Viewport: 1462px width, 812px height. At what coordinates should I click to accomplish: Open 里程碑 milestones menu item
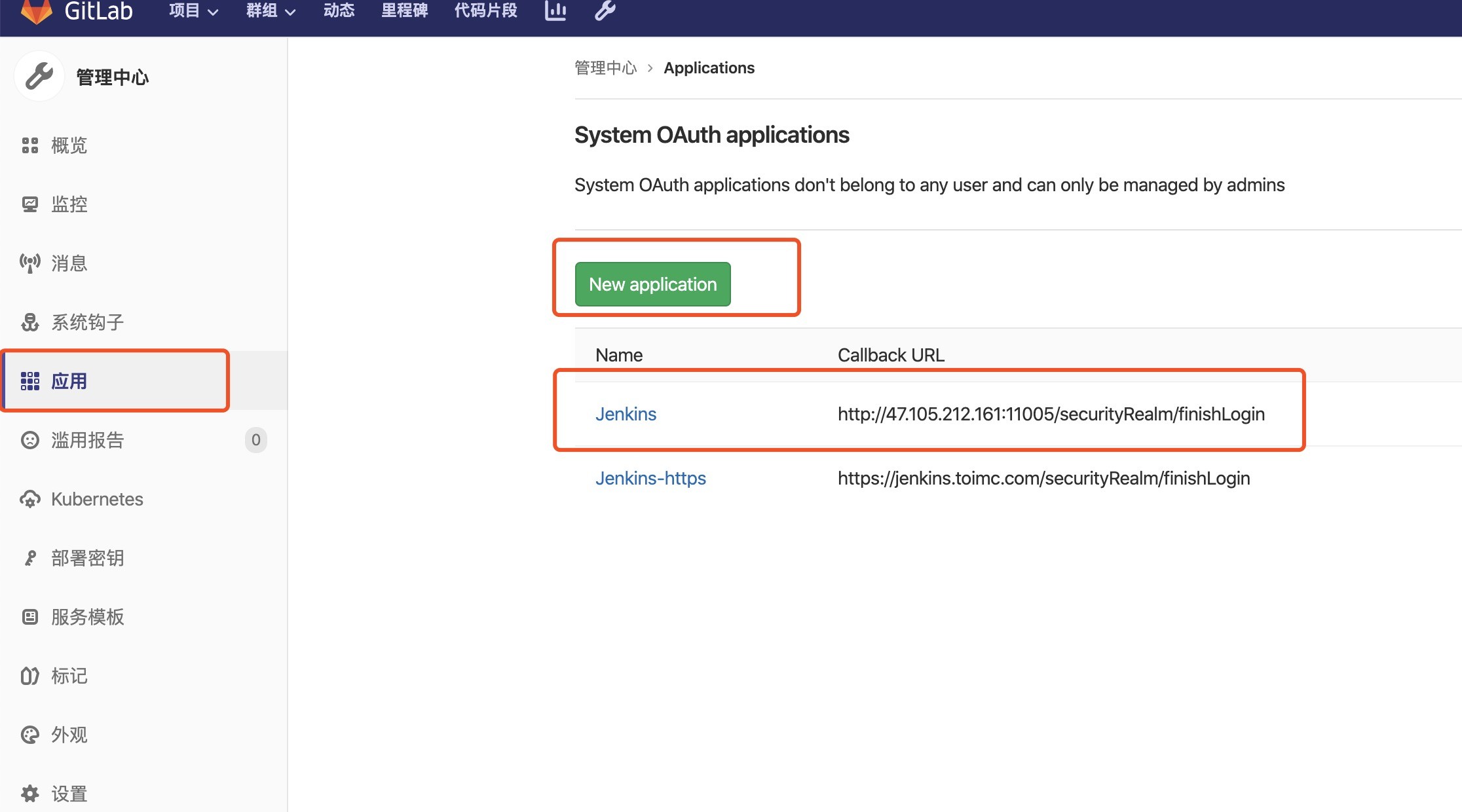[404, 10]
